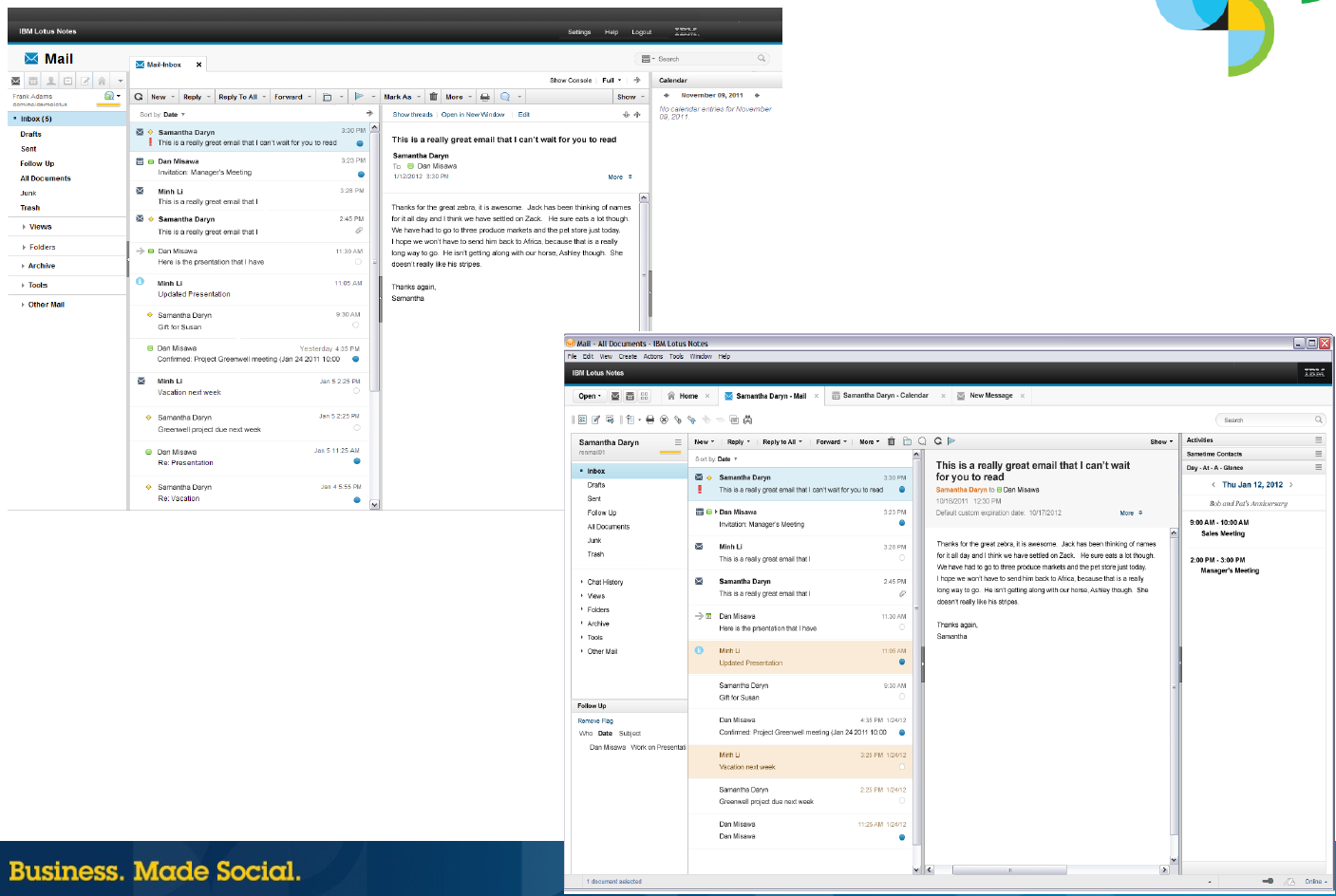
Task: Switch to the New Message tab
Action: 990,396
